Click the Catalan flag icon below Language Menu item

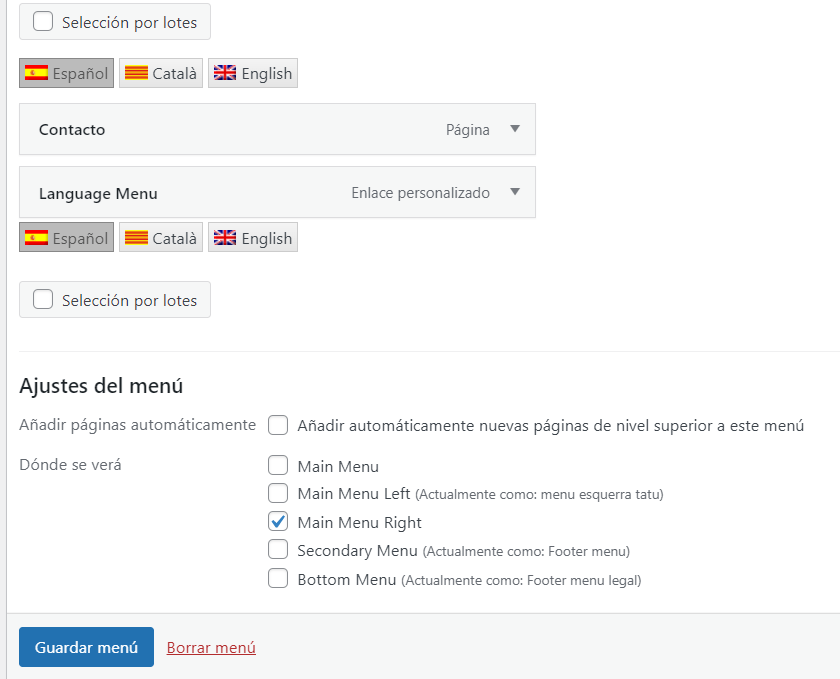tap(136, 237)
